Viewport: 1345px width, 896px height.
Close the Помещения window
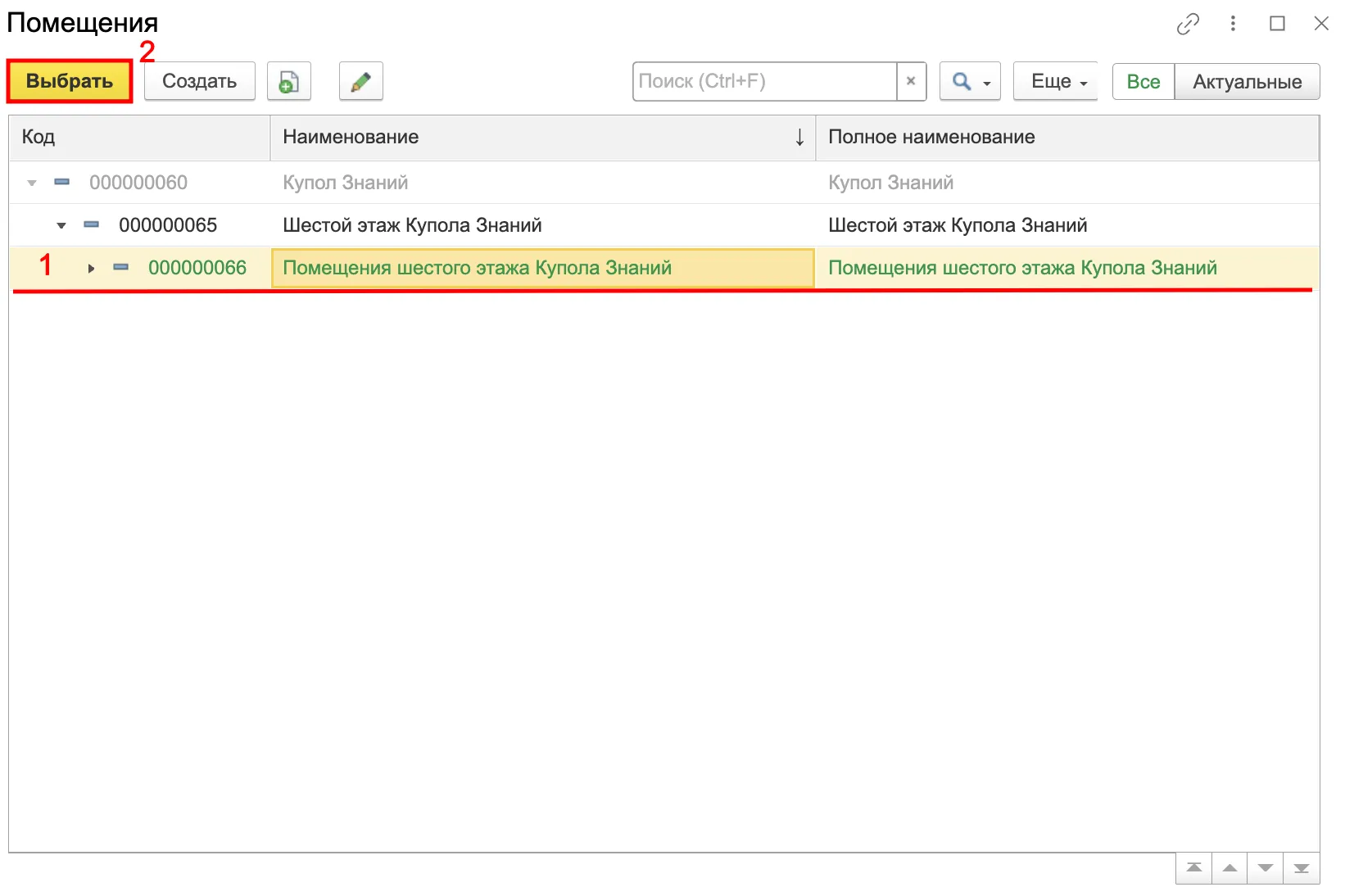pyautogui.click(x=1321, y=24)
